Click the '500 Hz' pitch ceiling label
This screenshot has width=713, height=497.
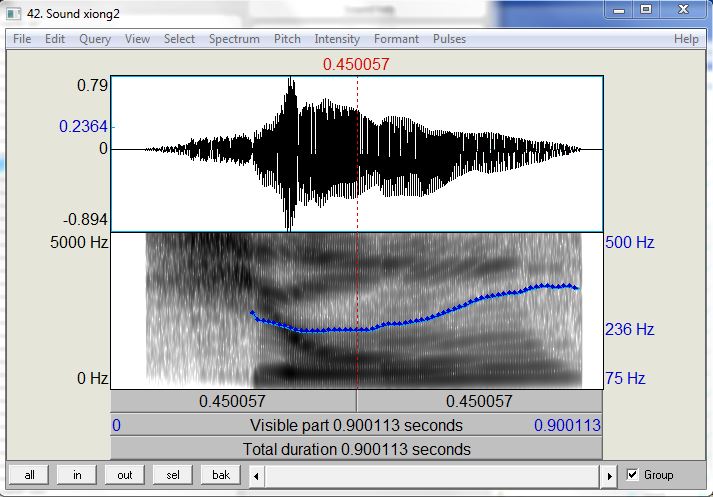[x=629, y=242]
